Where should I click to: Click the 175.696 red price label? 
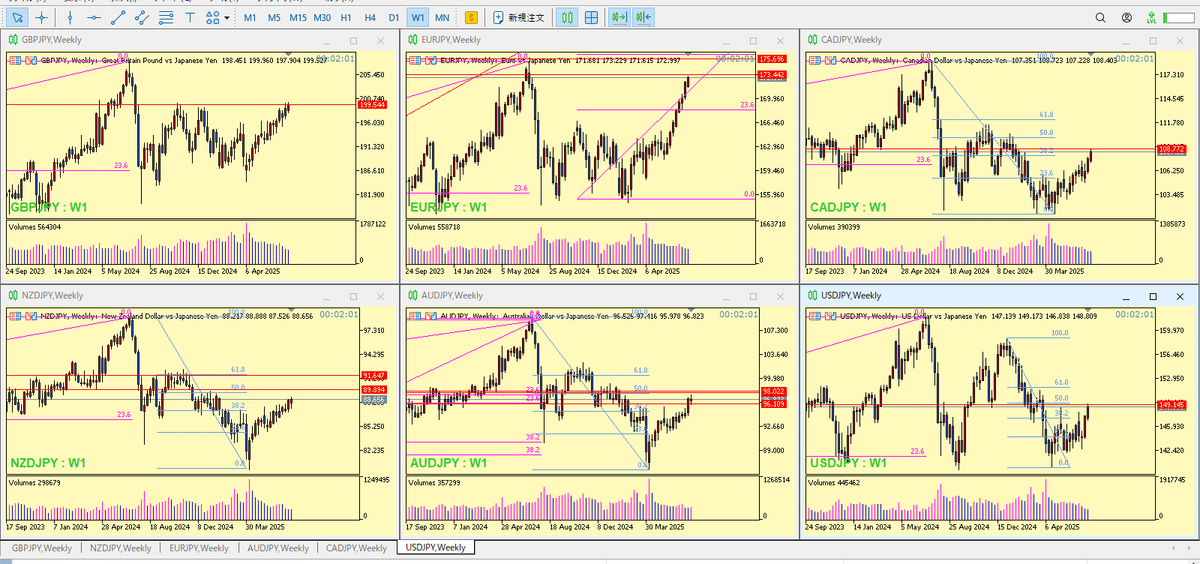pos(771,60)
